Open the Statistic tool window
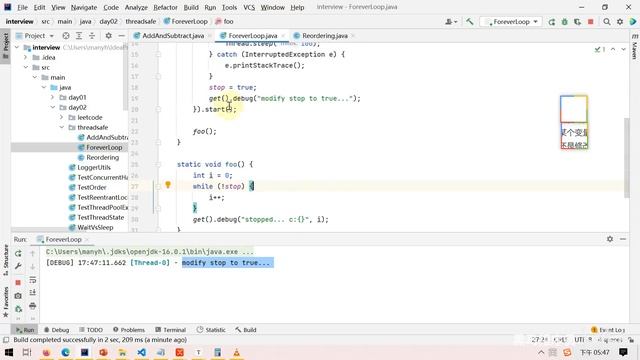This screenshot has height=360, width=640. click(x=211, y=330)
